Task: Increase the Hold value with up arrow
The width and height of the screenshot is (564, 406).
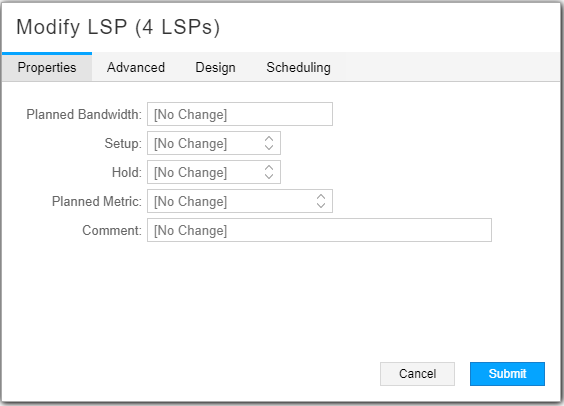Action: [269, 168]
